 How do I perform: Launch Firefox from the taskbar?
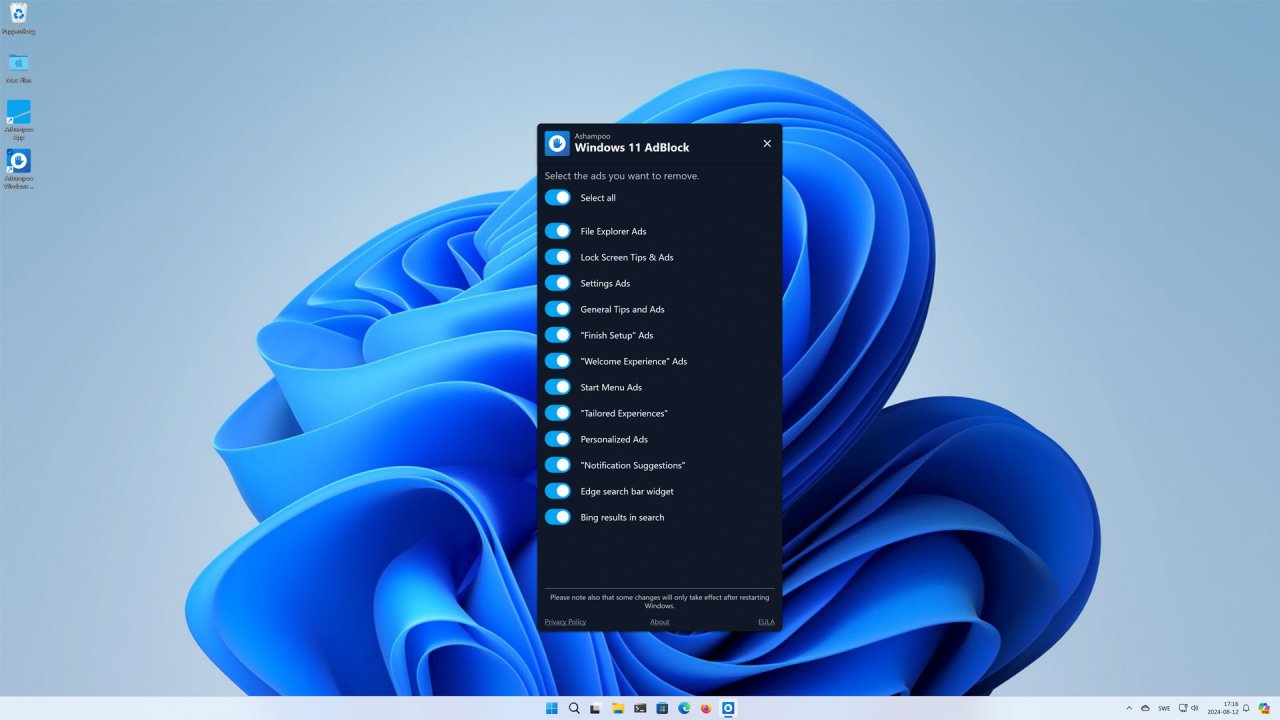(x=706, y=708)
